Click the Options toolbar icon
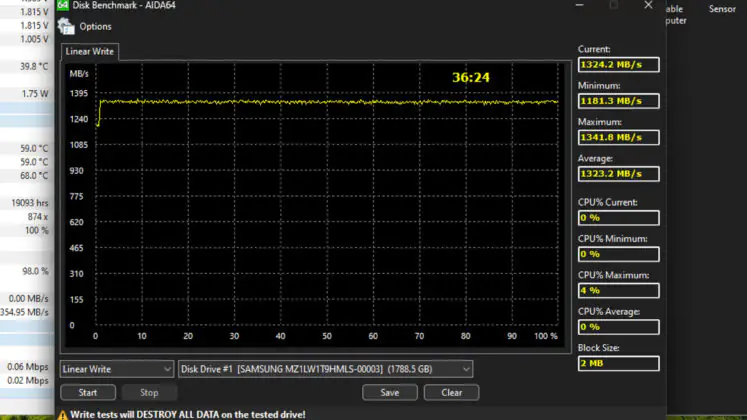 (x=66, y=27)
